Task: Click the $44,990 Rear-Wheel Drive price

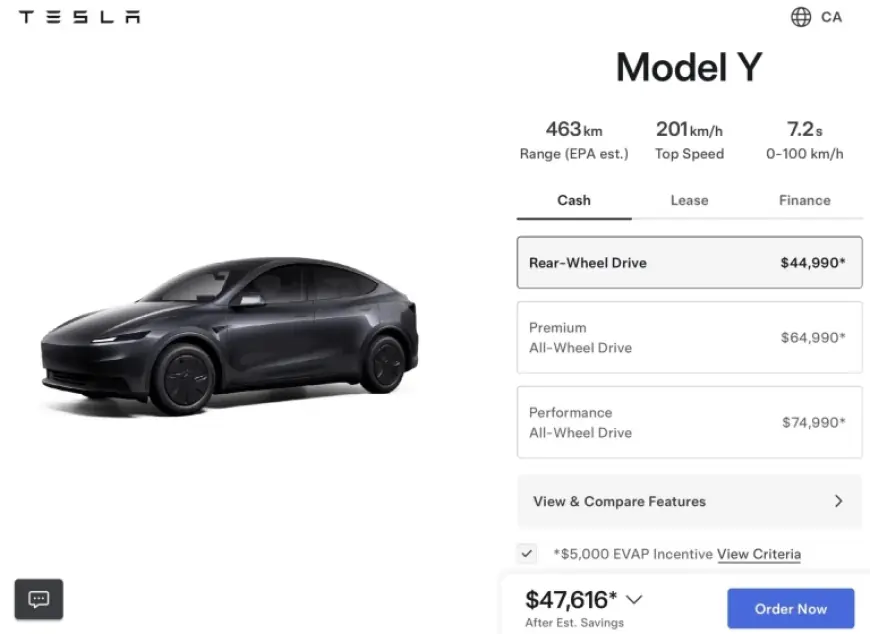Action: [814, 262]
